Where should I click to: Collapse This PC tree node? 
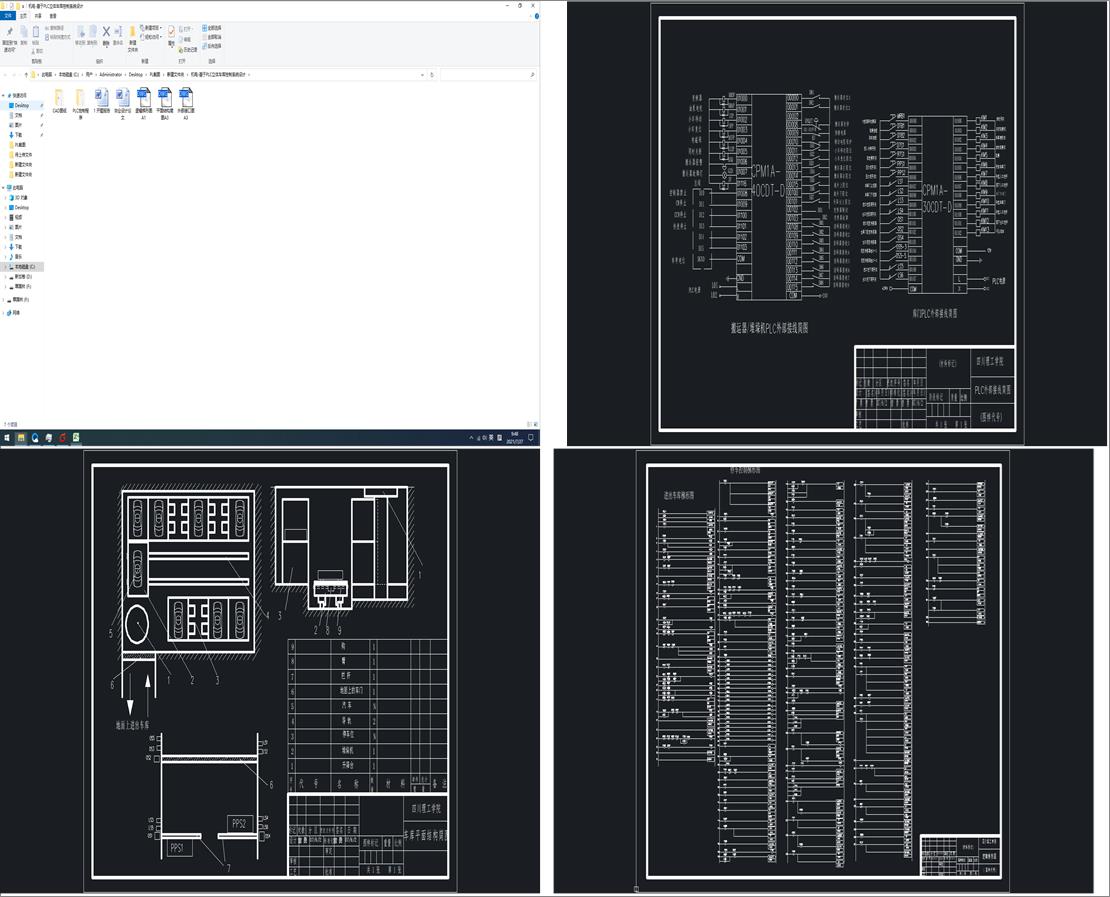click(4, 188)
